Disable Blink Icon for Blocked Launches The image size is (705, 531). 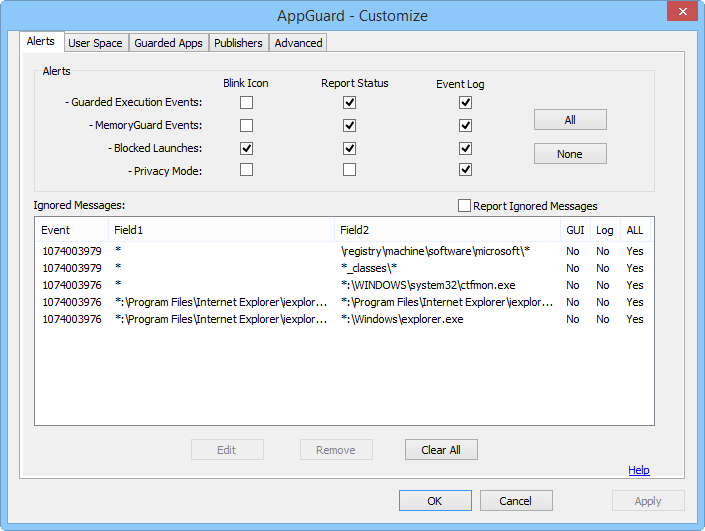pyautogui.click(x=246, y=148)
